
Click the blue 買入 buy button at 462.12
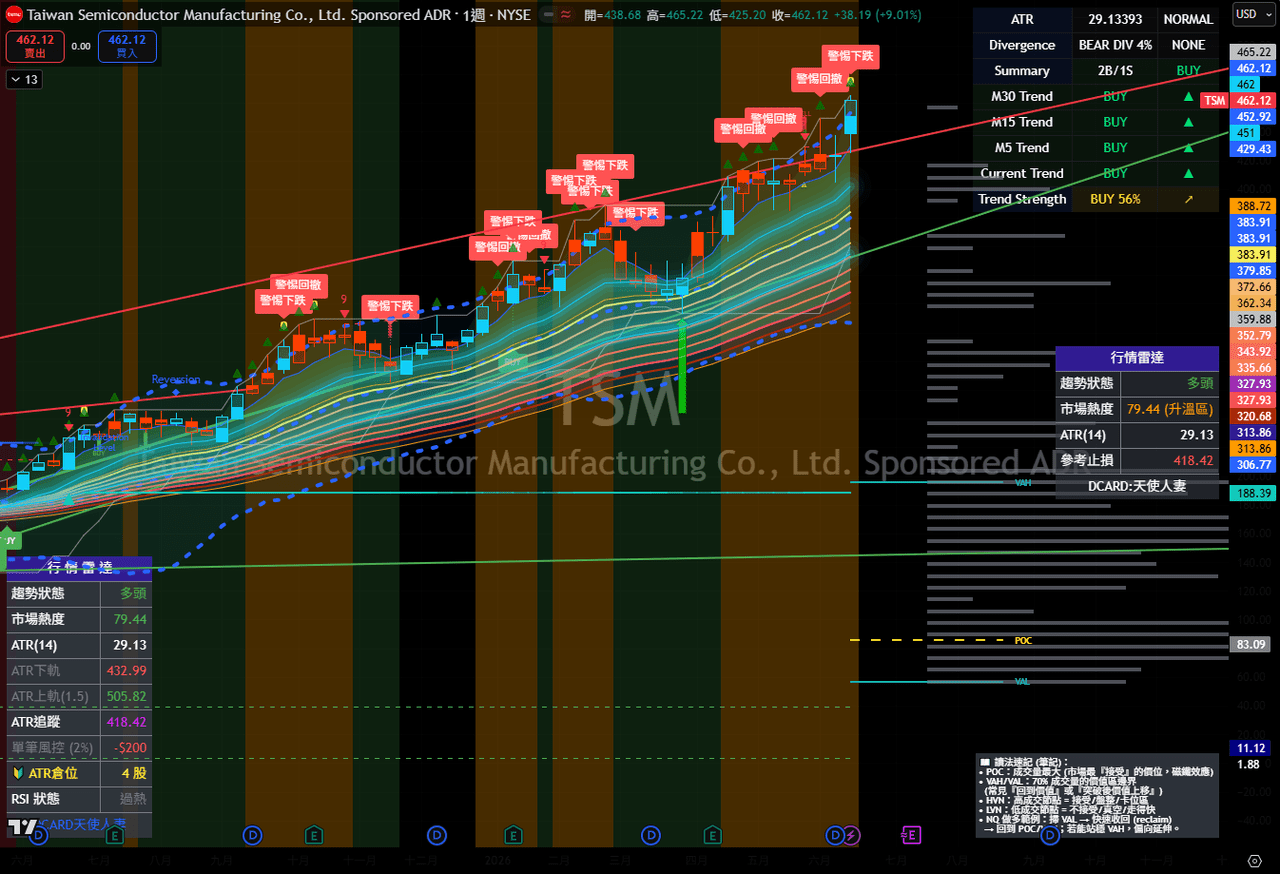[127, 46]
